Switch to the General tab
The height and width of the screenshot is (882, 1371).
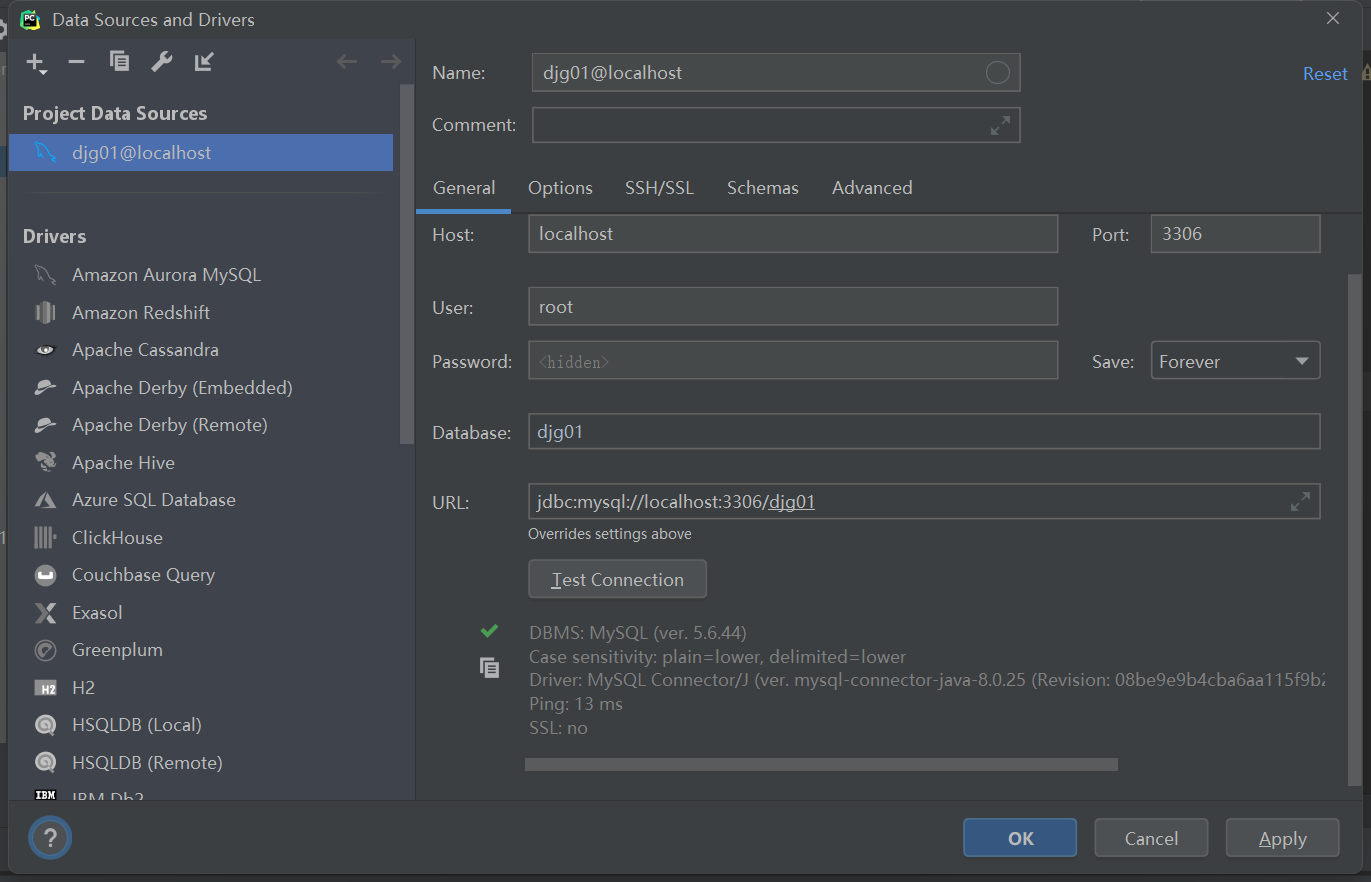pos(463,188)
